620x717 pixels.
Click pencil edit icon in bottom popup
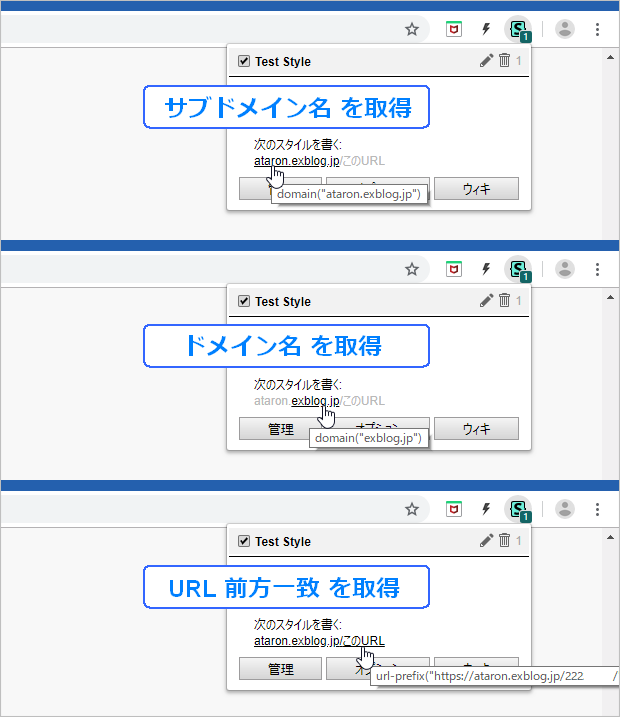[486, 540]
